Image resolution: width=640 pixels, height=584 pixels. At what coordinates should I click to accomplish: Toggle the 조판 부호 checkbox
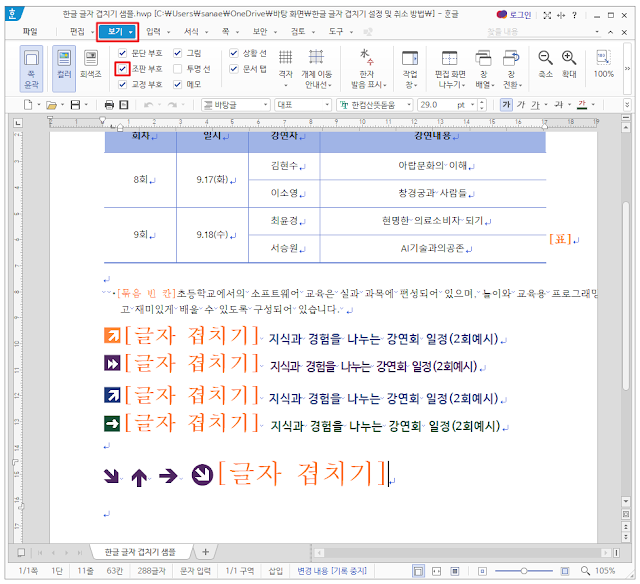122,69
